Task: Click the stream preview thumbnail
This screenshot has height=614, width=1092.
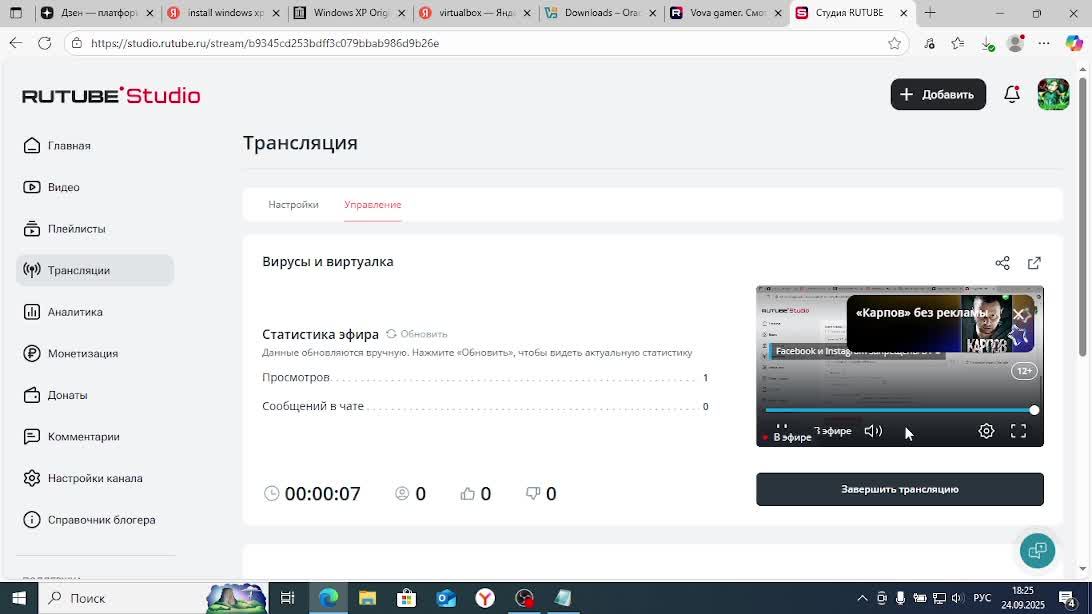Action: [x=900, y=366]
